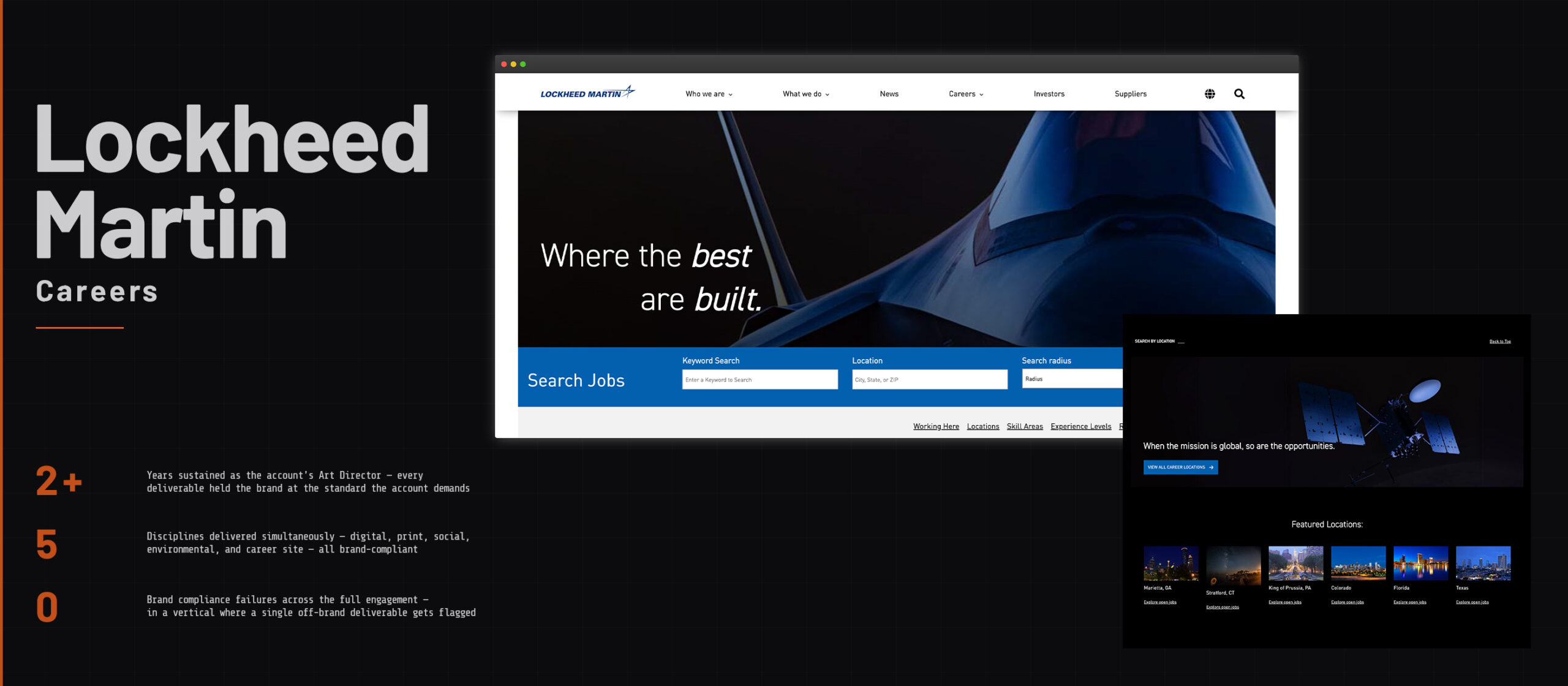Follow the Working Here link
The width and height of the screenshot is (1568, 686).
[936, 426]
